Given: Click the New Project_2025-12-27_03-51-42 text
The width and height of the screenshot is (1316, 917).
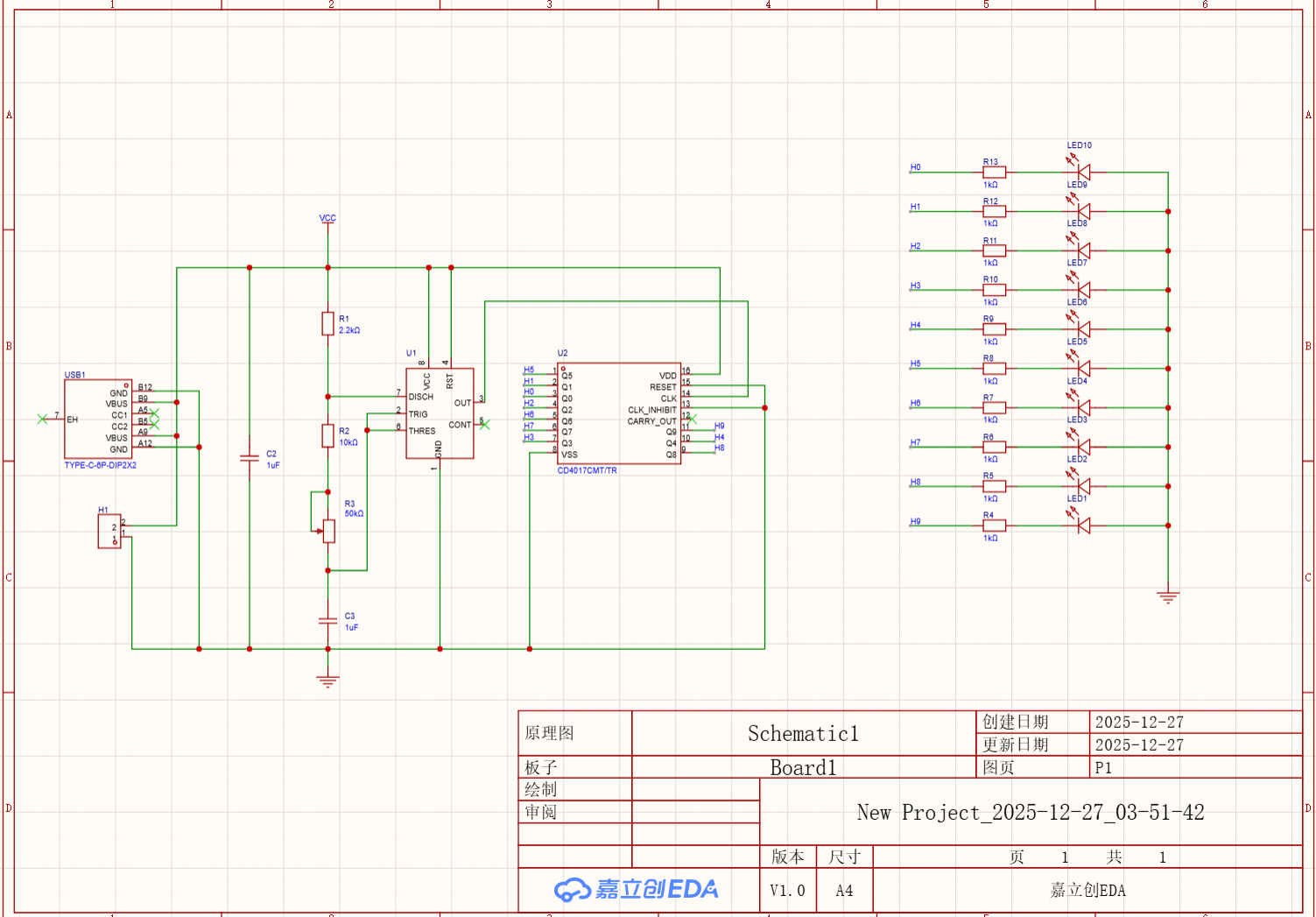Looking at the screenshot, I should [x=1031, y=813].
